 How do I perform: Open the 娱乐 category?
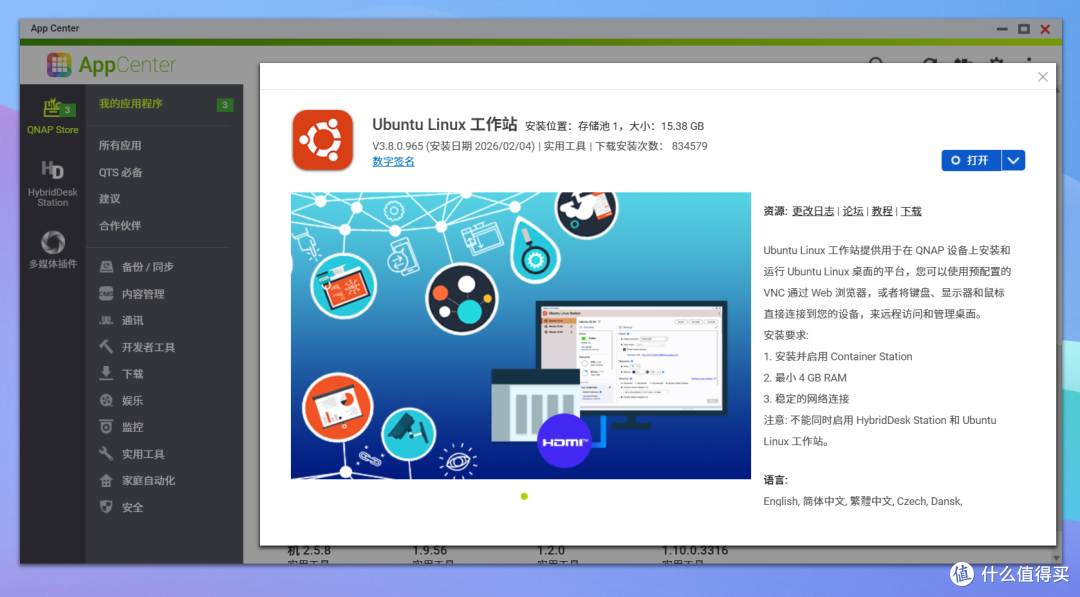click(x=132, y=400)
